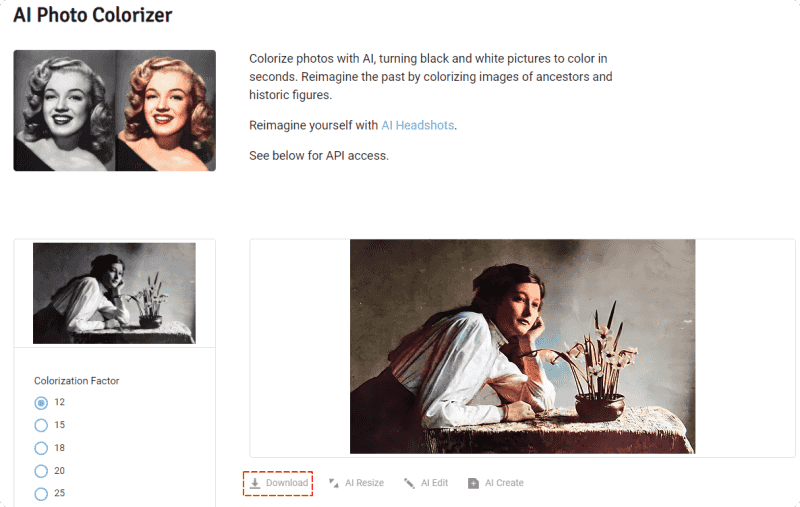The image size is (800, 507).
Task: Set colorization factor to 20
Action: 41,471
